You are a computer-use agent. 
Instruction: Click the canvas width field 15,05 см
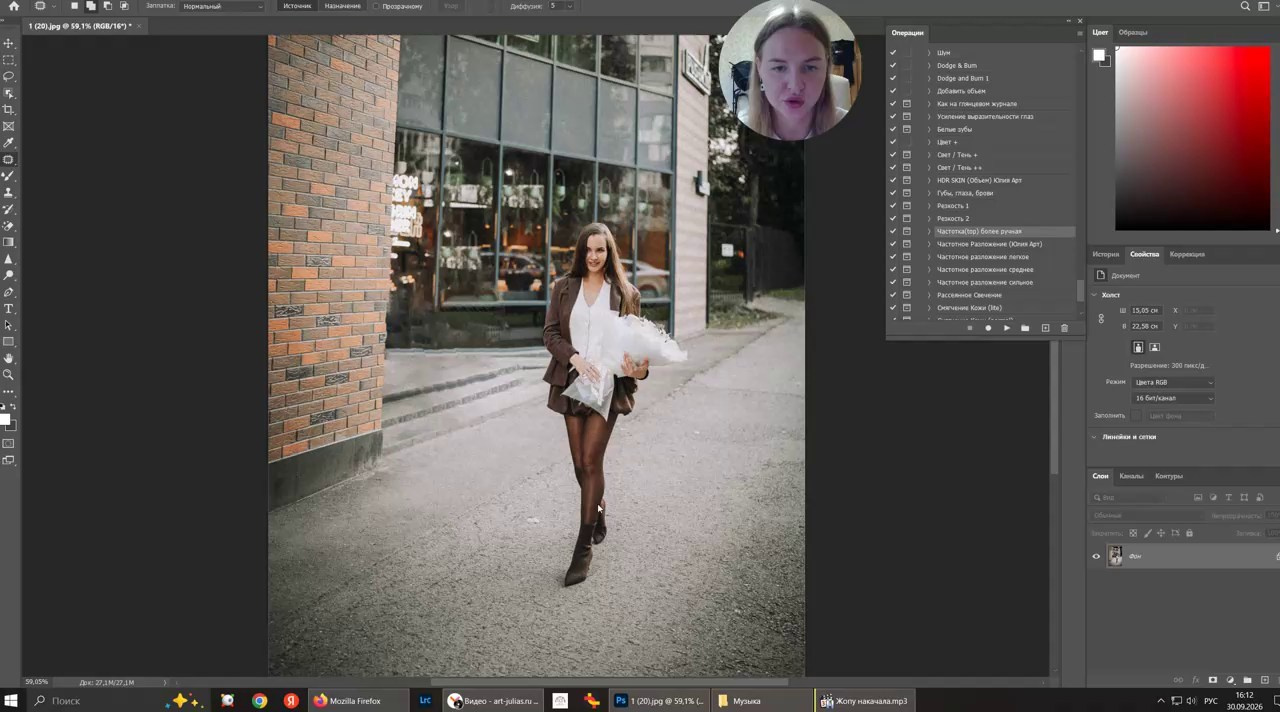tap(1146, 311)
